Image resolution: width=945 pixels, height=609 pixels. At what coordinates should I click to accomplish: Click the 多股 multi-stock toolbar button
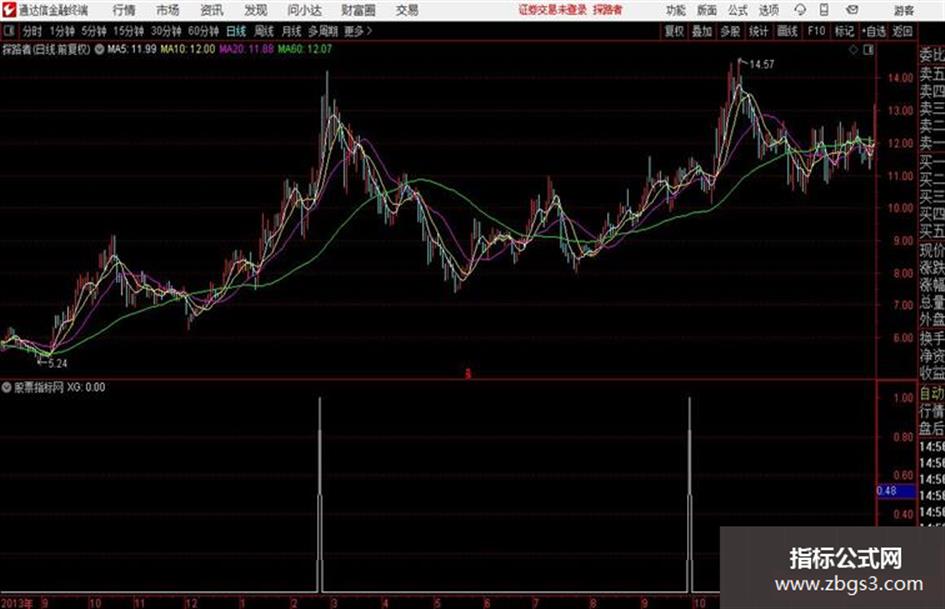click(x=730, y=31)
